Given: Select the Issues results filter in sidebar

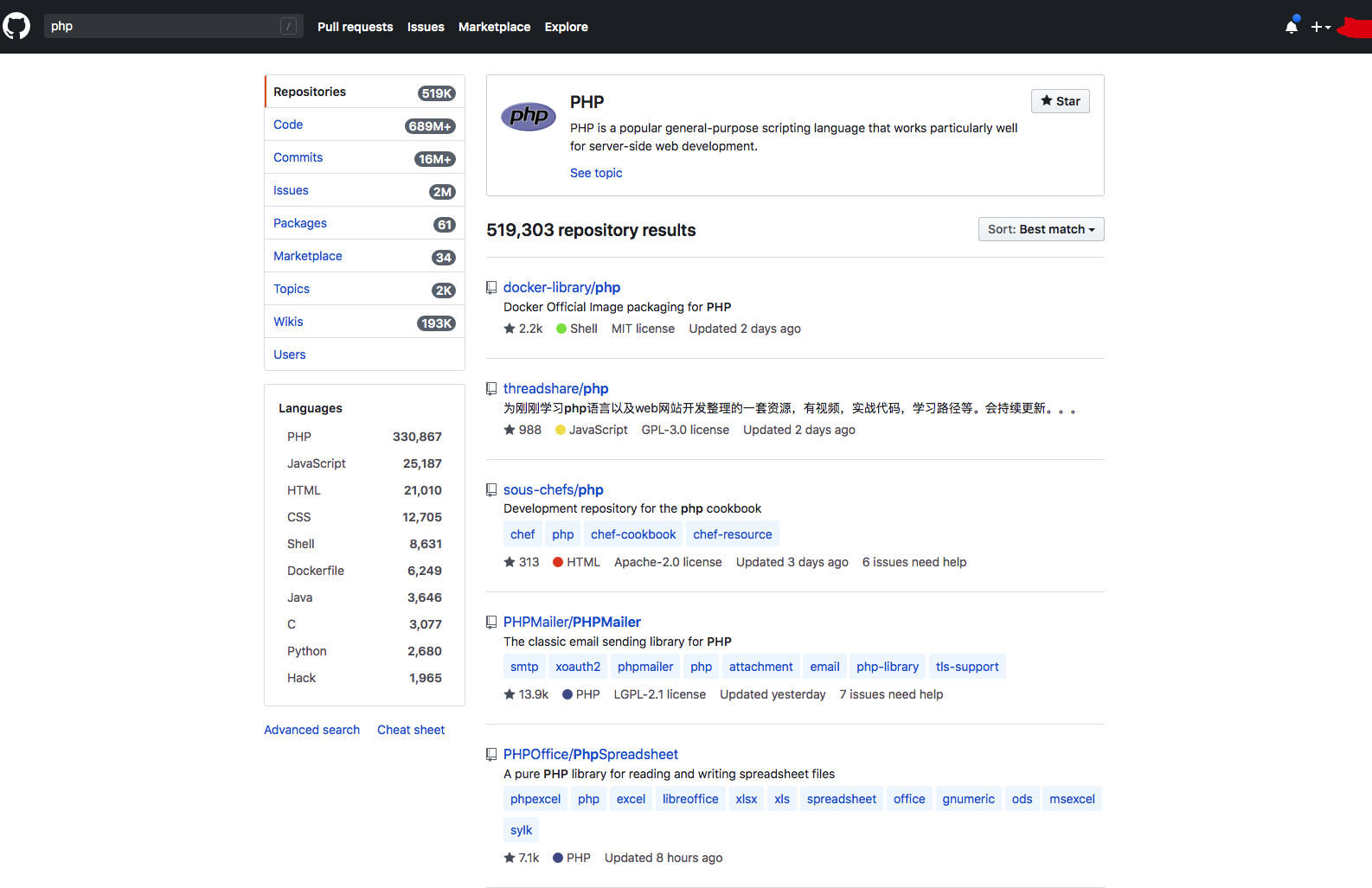Looking at the screenshot, I should coord(365,190).
